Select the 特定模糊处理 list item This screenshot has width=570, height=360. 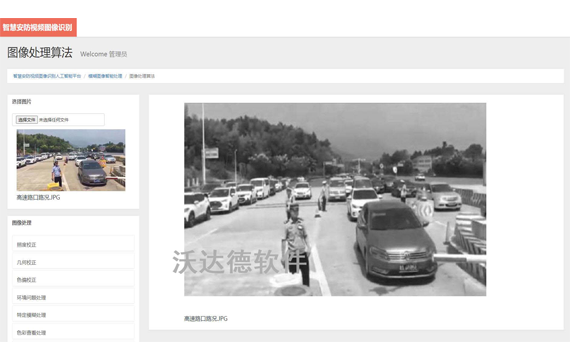coord(73,315)
